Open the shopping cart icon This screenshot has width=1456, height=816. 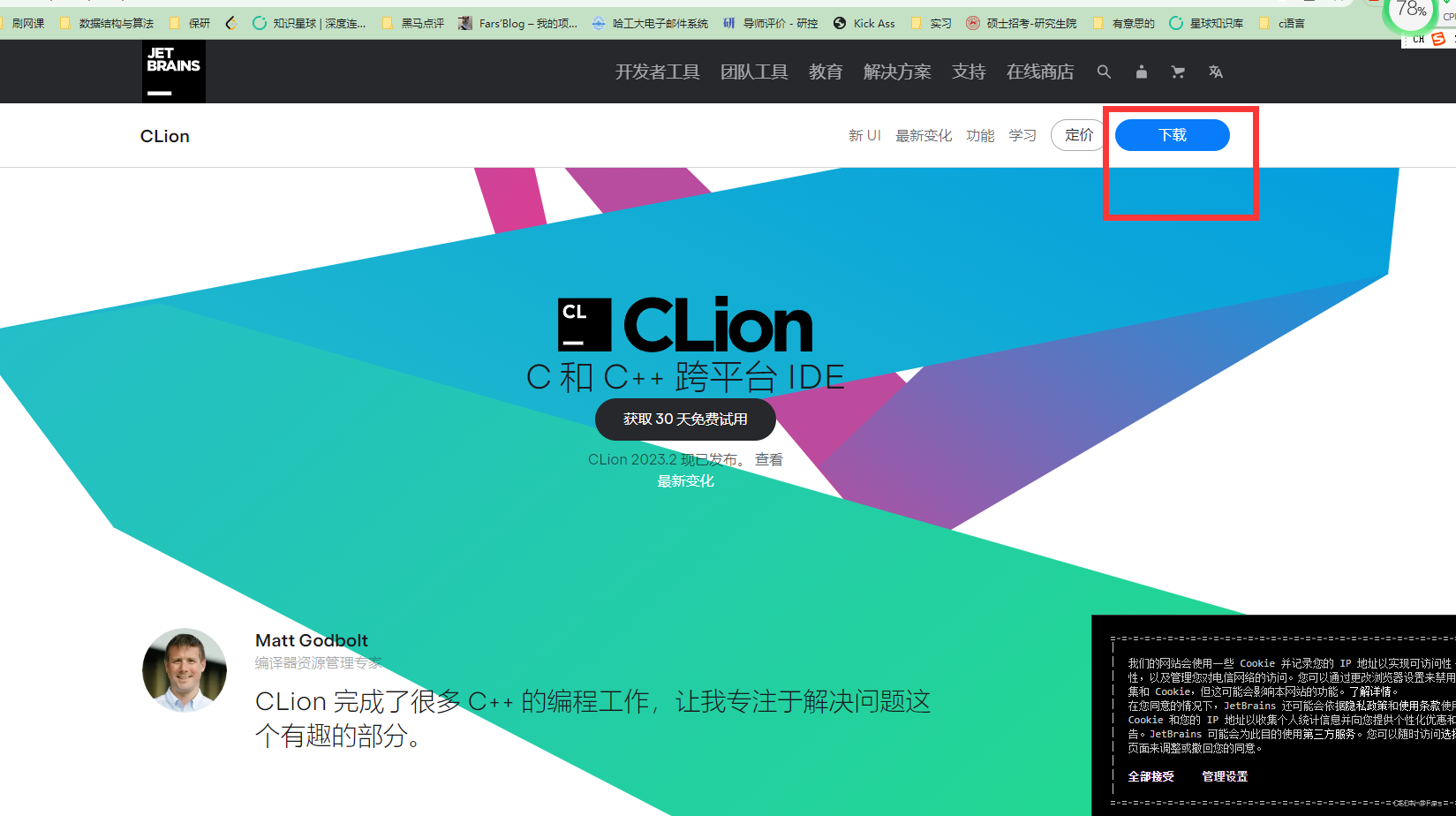coord(1178,72)
